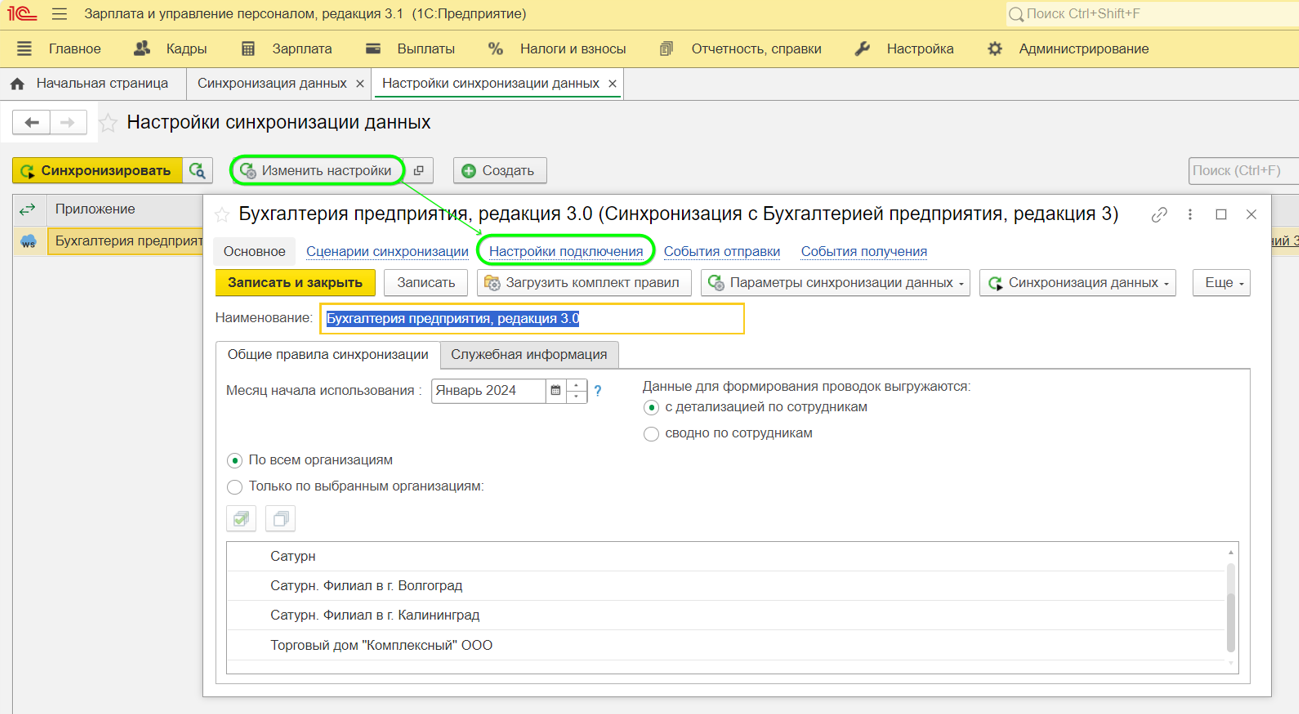The height and width of the screenshot is (714, 1299).
Task: Switch to the Синхронизация данных tab
Action: pos(272,84)
